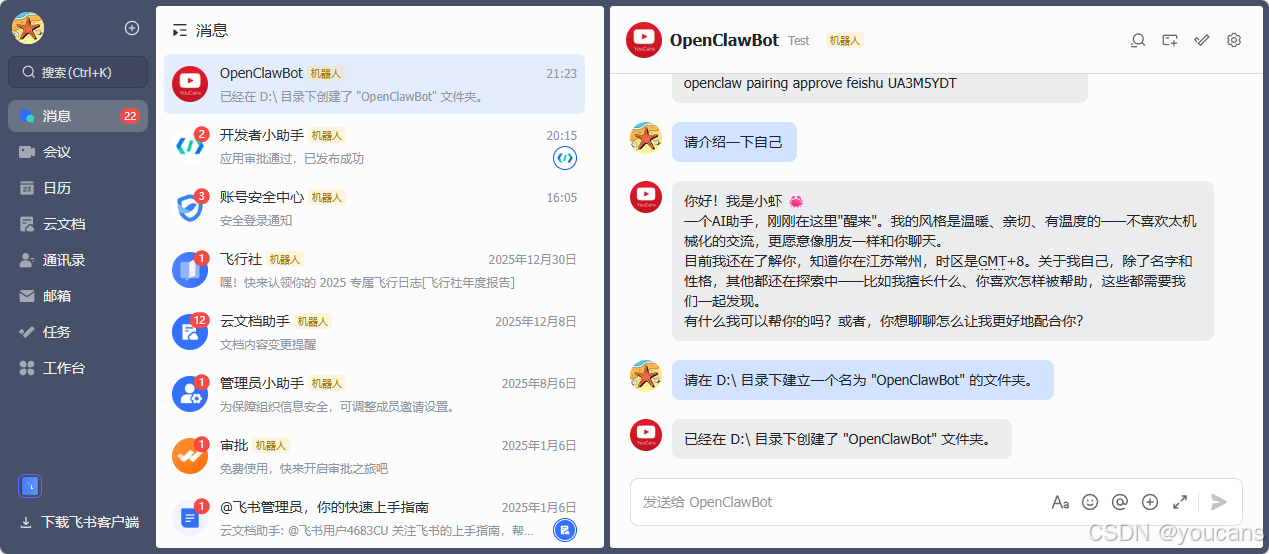This screenshot has height=554, width=1269.
Task: Click the orange 审批 avatar icon
Action: pos(189,456)
